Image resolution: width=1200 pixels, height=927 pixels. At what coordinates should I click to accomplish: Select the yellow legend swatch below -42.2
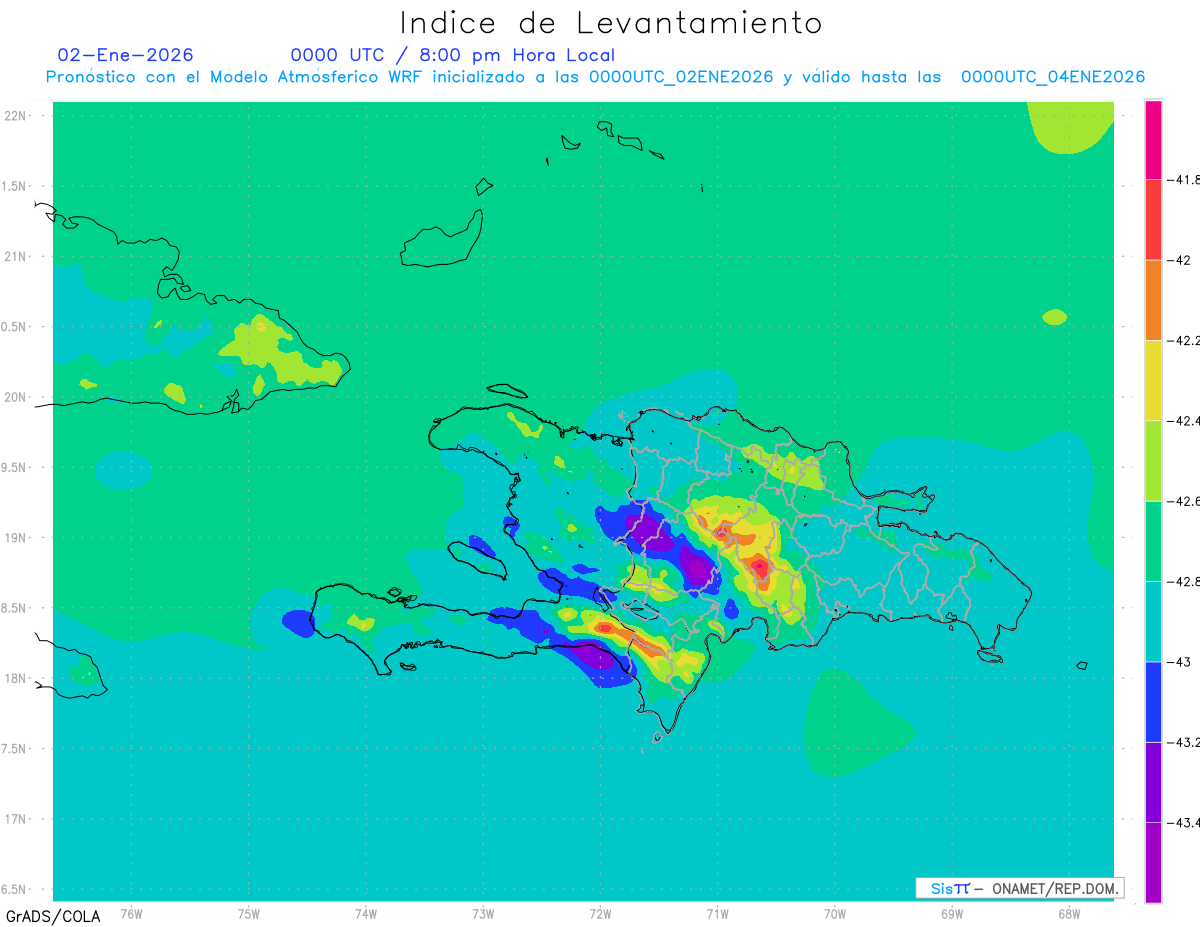click(x=1153, y=380)
